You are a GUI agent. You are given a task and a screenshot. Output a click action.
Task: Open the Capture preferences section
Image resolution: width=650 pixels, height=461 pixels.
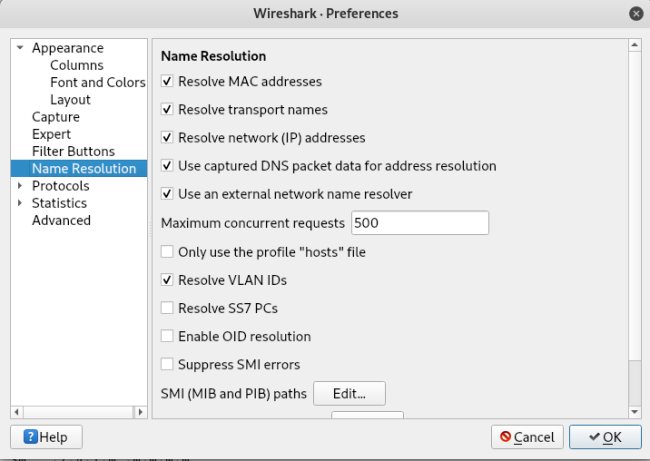coord(56,117)
